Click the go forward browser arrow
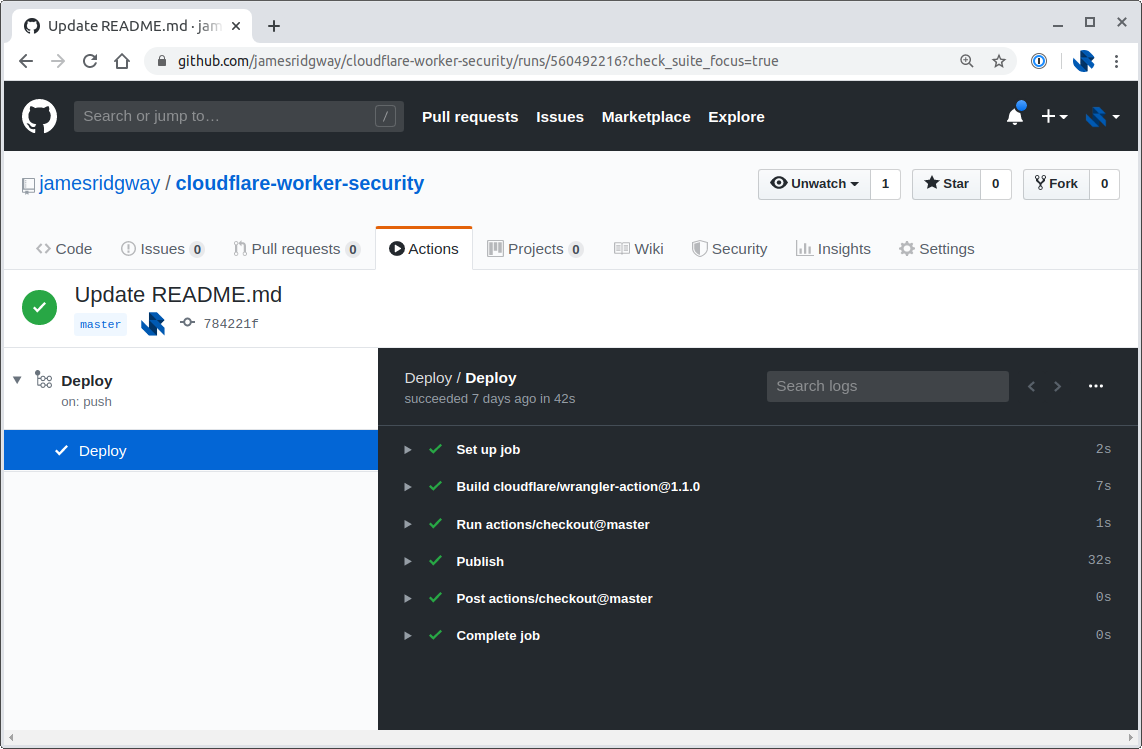This screenshot has height=749, width=1142. (58, 61)
